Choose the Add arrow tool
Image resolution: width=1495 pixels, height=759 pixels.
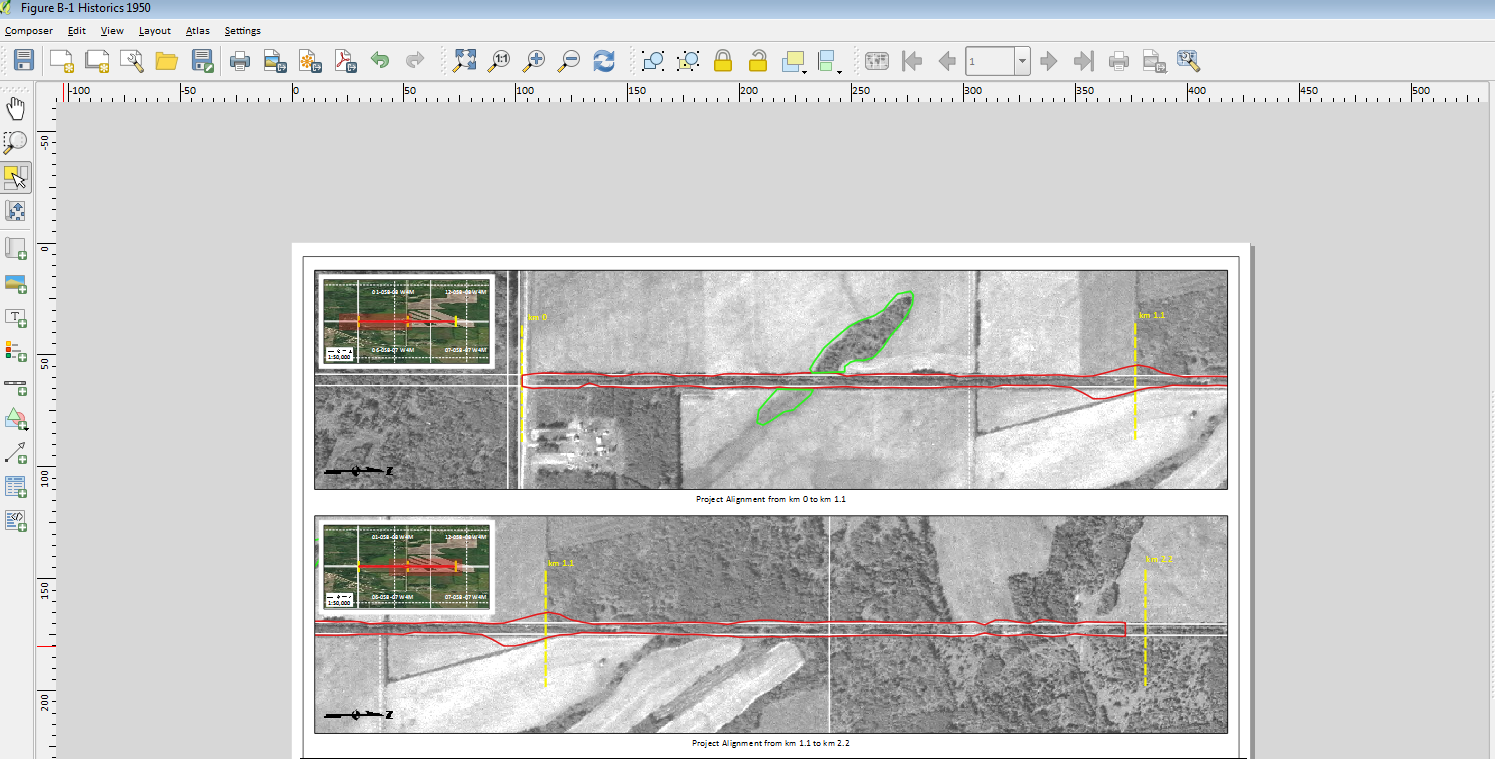tap(16, 454)
